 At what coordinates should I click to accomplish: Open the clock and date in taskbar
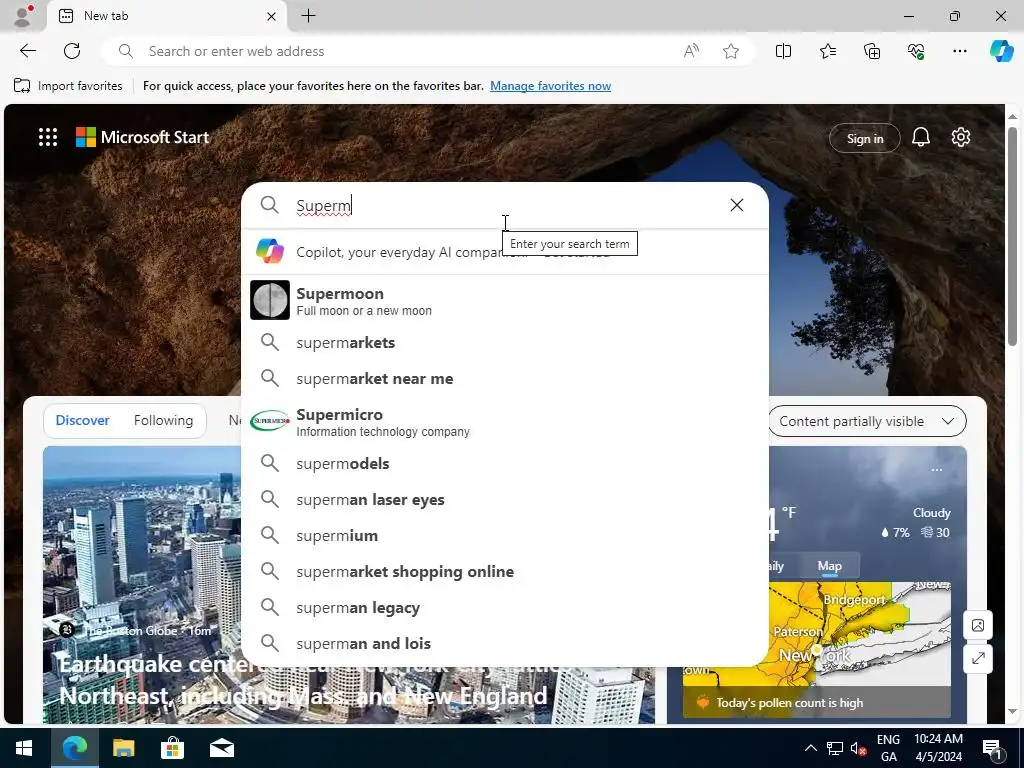click(938, 748)
